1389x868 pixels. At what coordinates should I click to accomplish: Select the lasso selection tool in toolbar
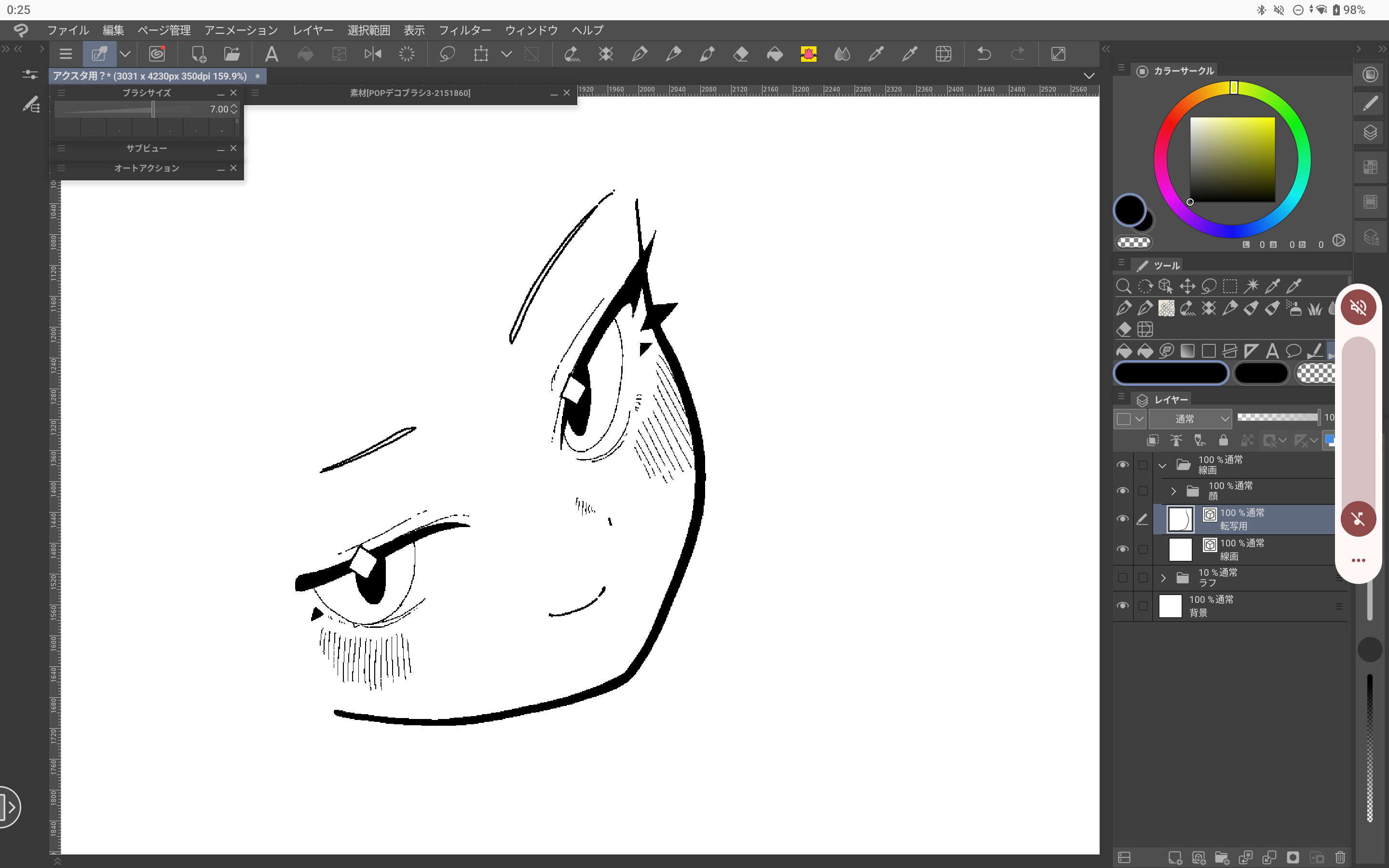tap(447, 54)
